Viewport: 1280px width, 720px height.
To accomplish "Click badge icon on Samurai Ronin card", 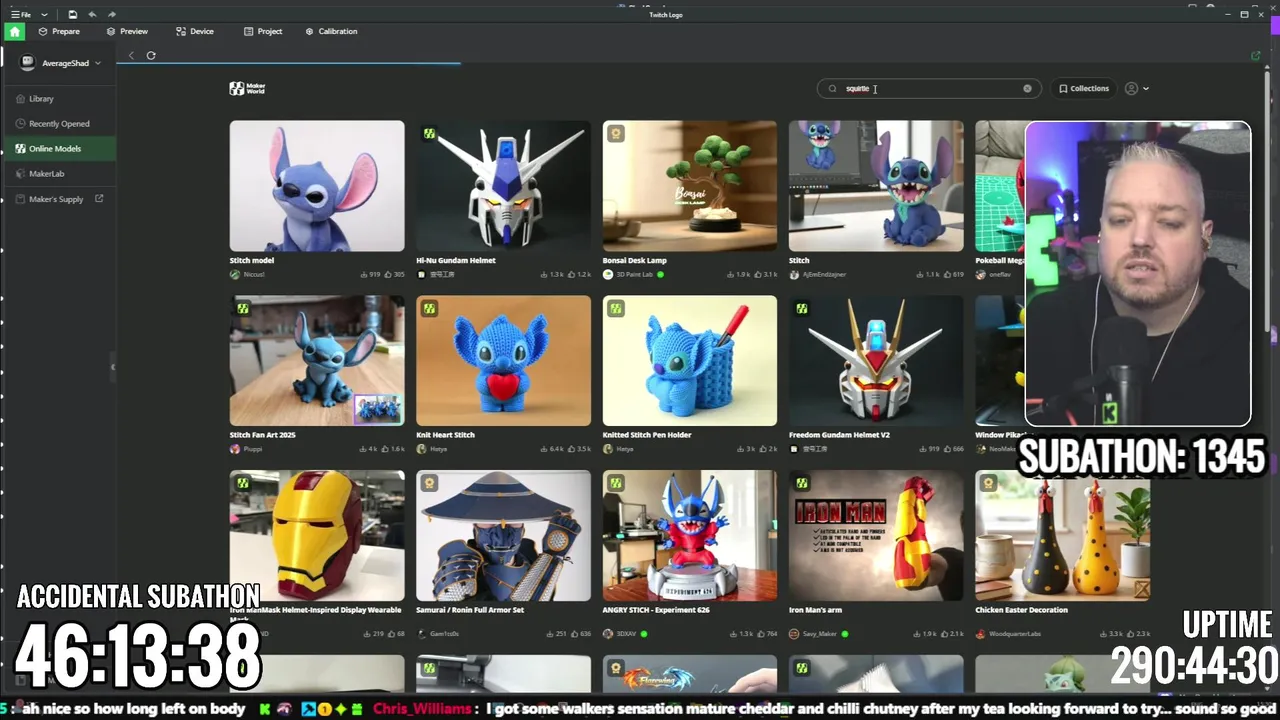I will point(429,484).
